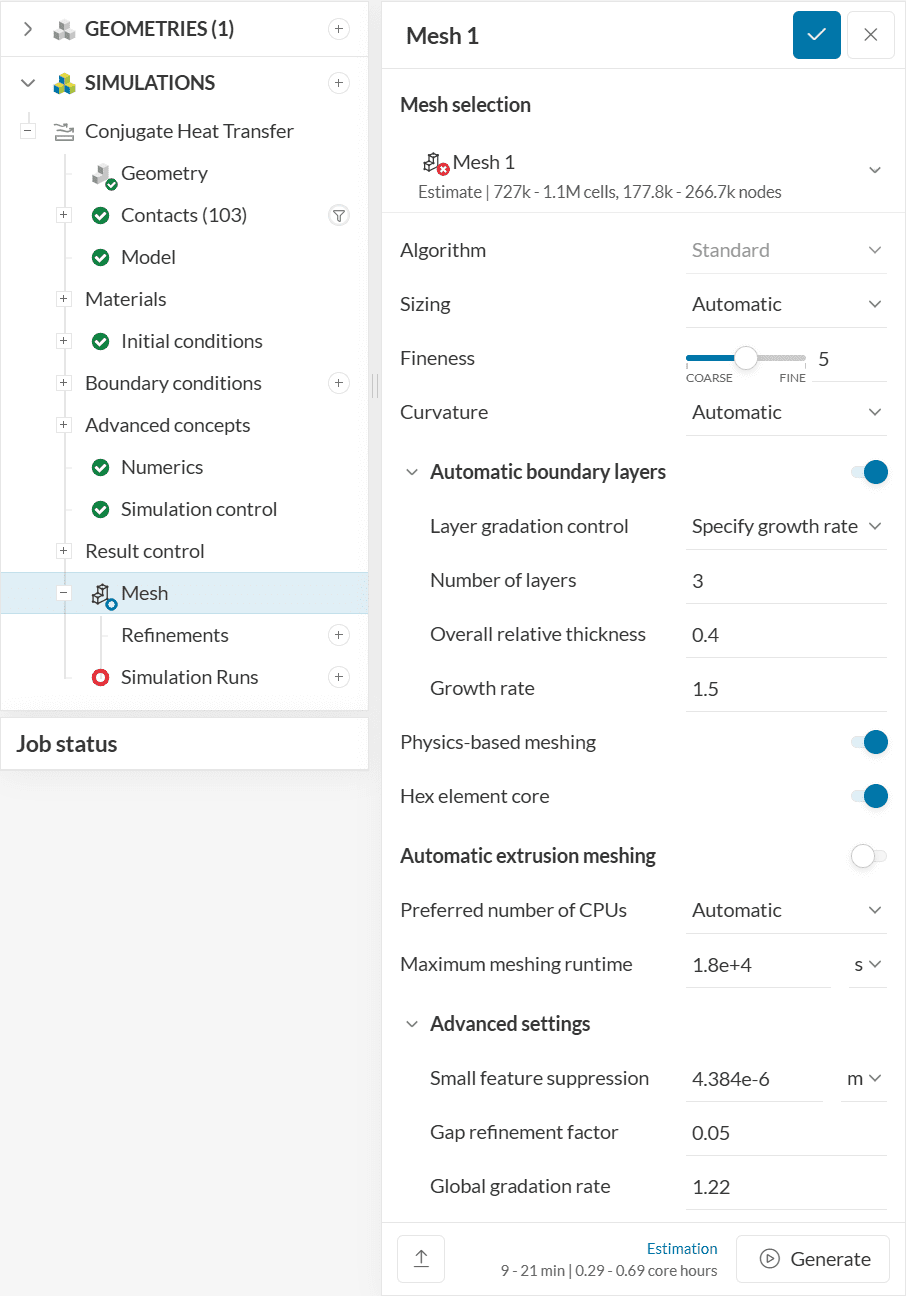Adjust the Fineness slider handle

click(746, 358)
